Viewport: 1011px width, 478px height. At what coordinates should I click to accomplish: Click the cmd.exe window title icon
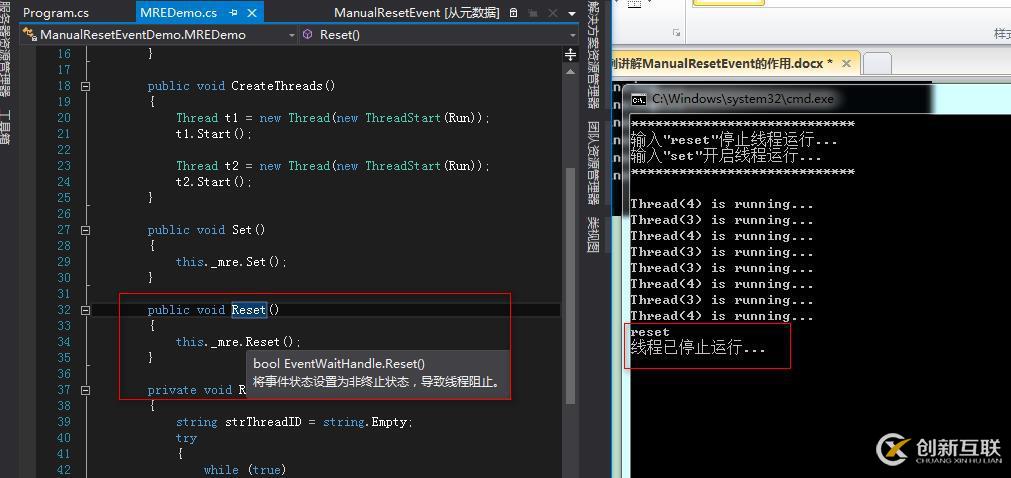click(638, 99)
